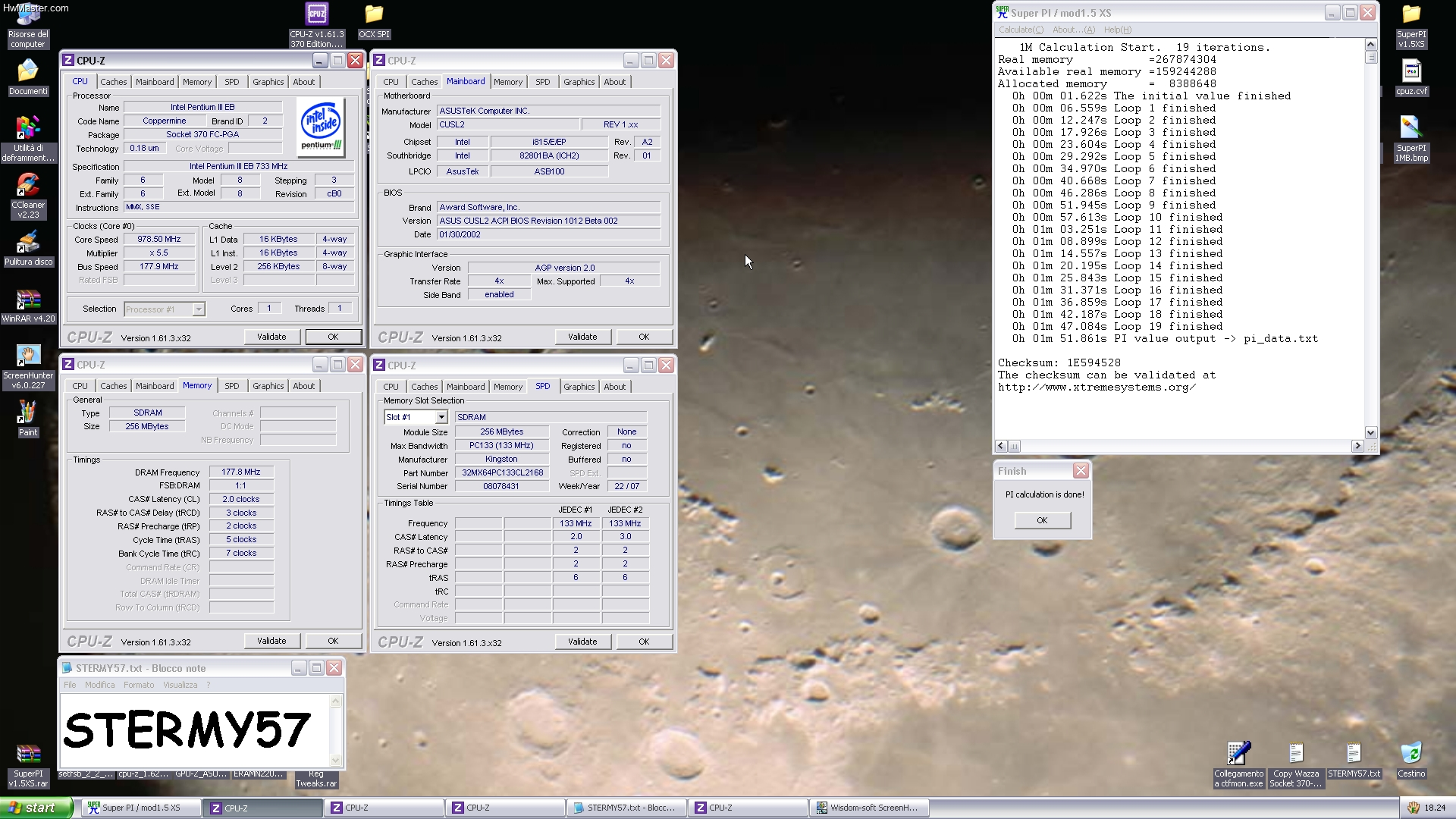
Task: Click OK in CPU-Z Mainboard window
Action: (x=644, y=337)
